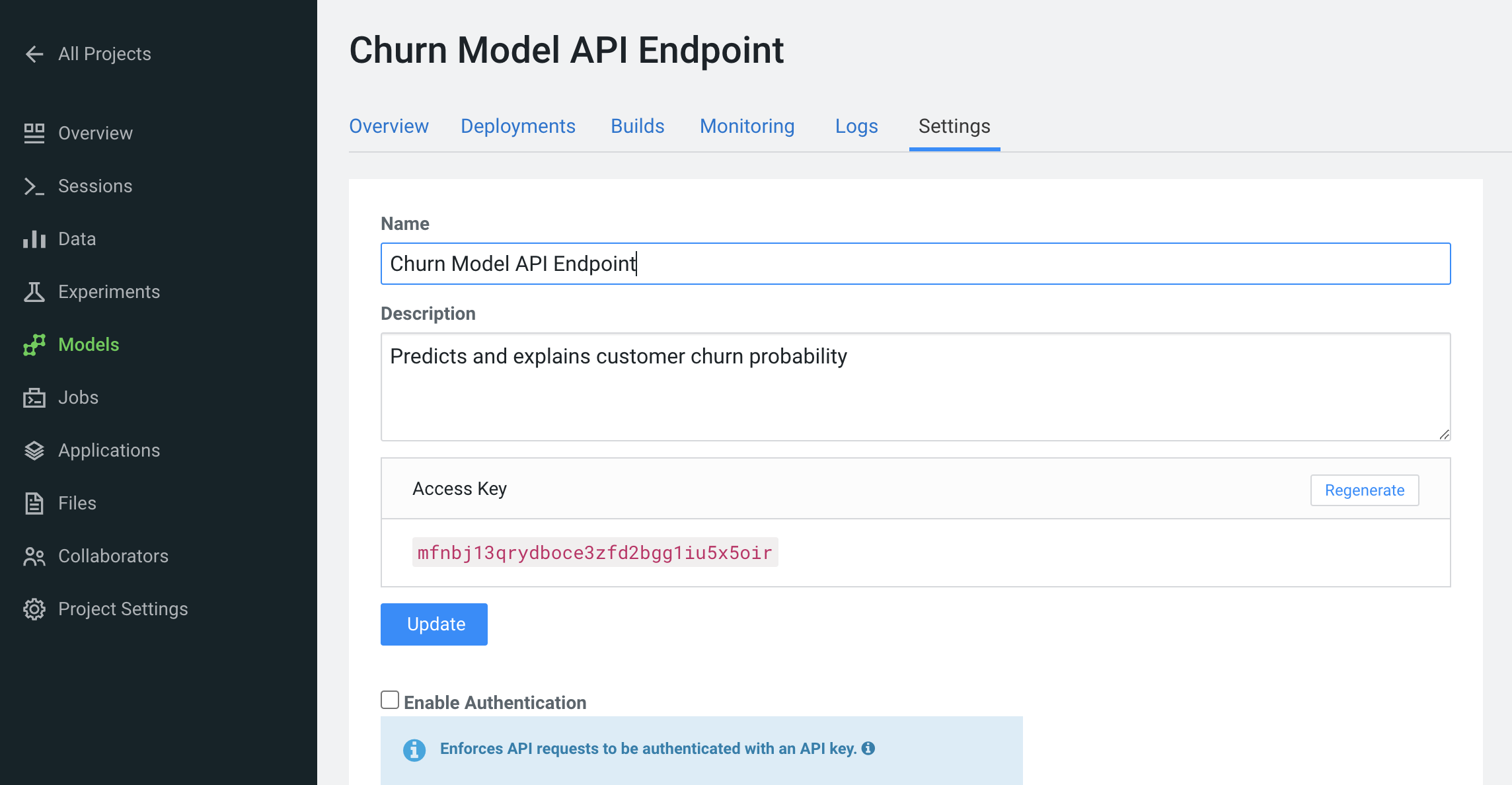Click the Project Settings gear icon
1512x785 pixels.
34,609
